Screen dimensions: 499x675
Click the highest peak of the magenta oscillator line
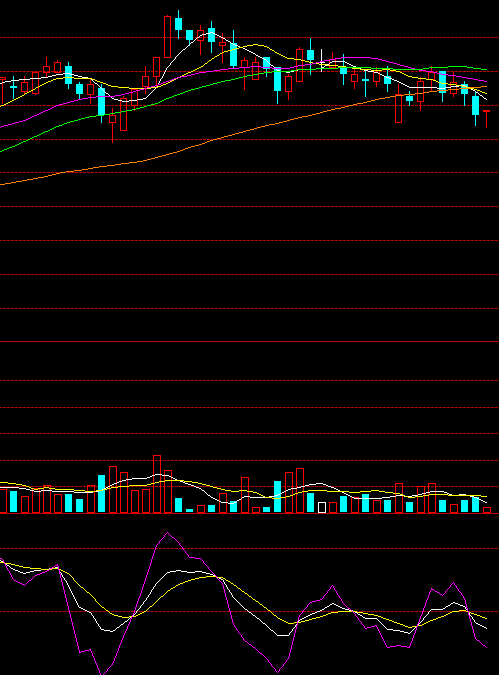167,533
